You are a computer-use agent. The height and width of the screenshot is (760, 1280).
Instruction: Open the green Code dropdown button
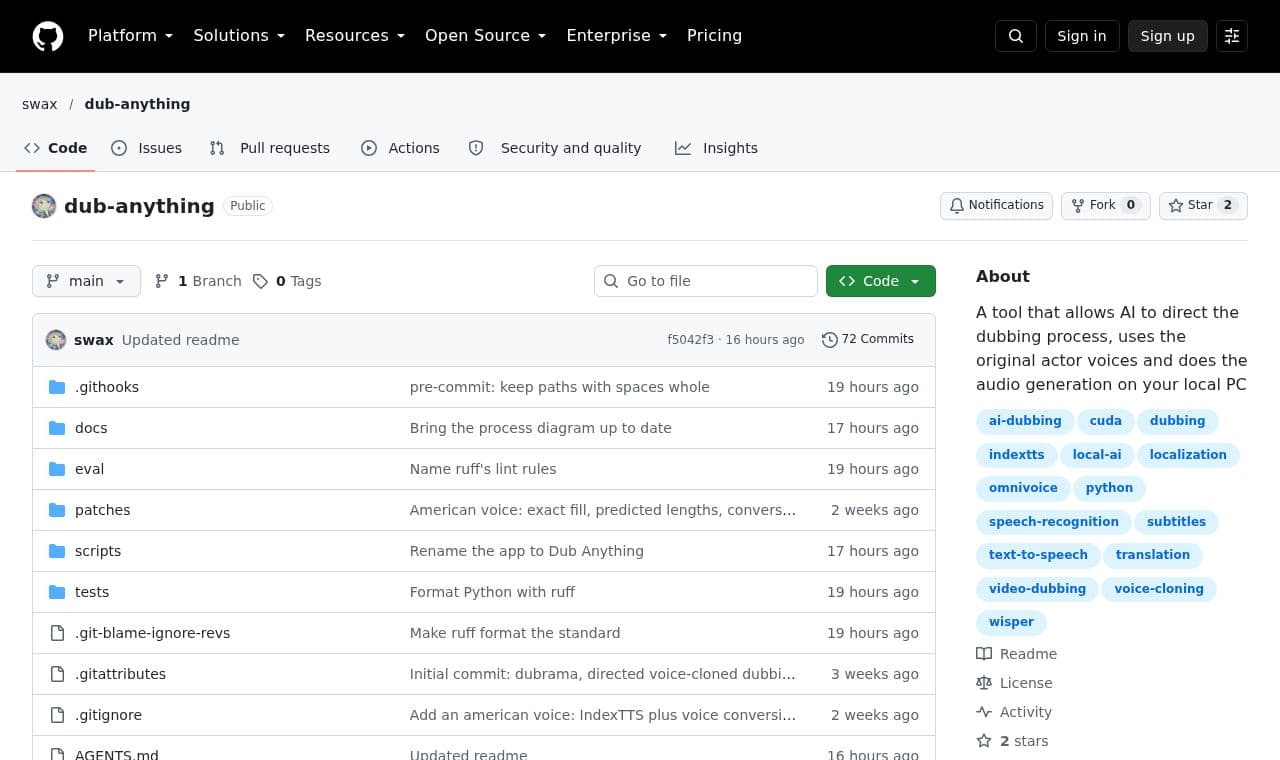(x=881, y=281)
